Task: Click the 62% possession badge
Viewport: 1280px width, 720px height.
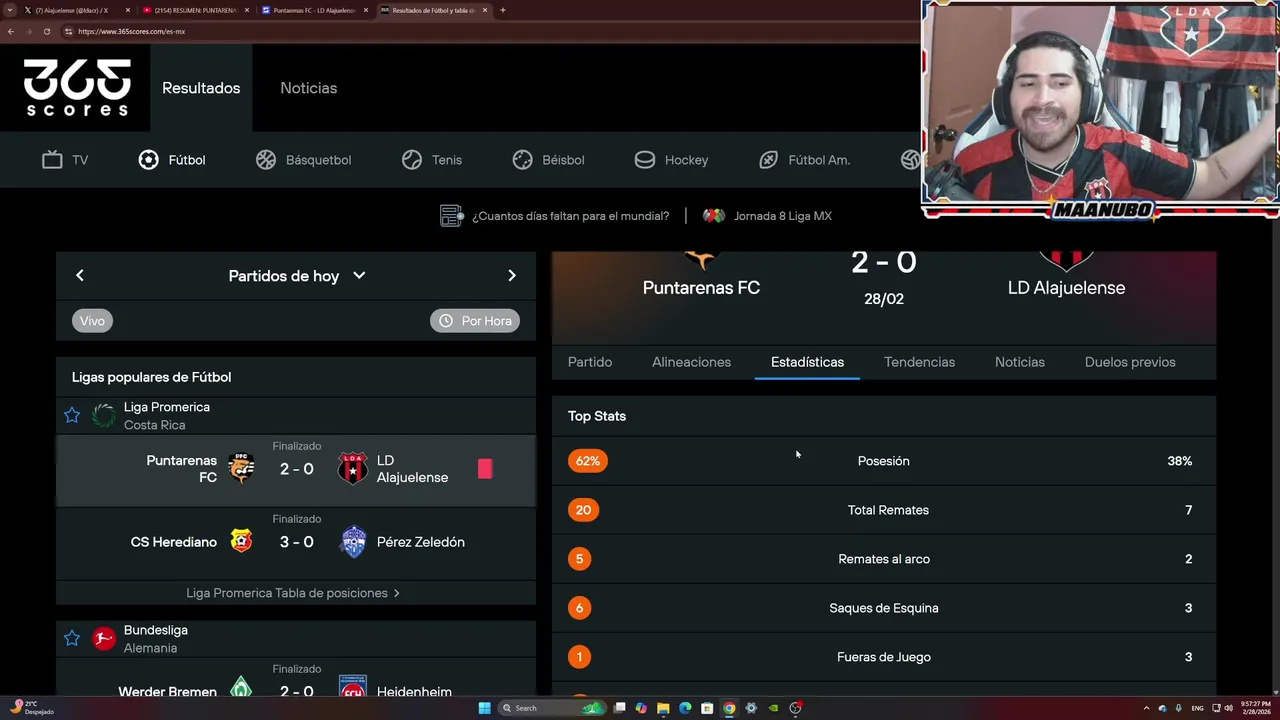Action: (x=588, y=461)
